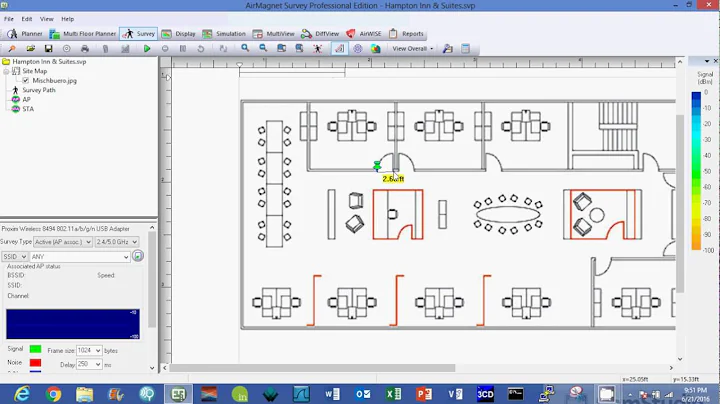Screen dimensions: 720x404
Task: Click the open project folder icon
Action: pos(30,48)
